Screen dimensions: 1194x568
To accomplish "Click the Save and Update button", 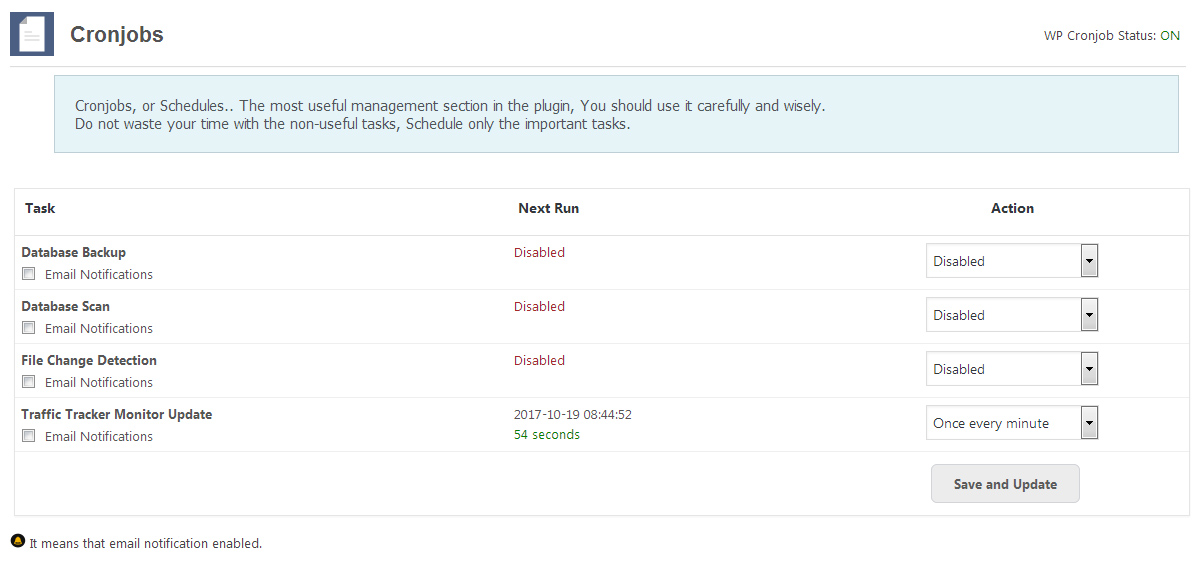I will [x=1005, y=484].
